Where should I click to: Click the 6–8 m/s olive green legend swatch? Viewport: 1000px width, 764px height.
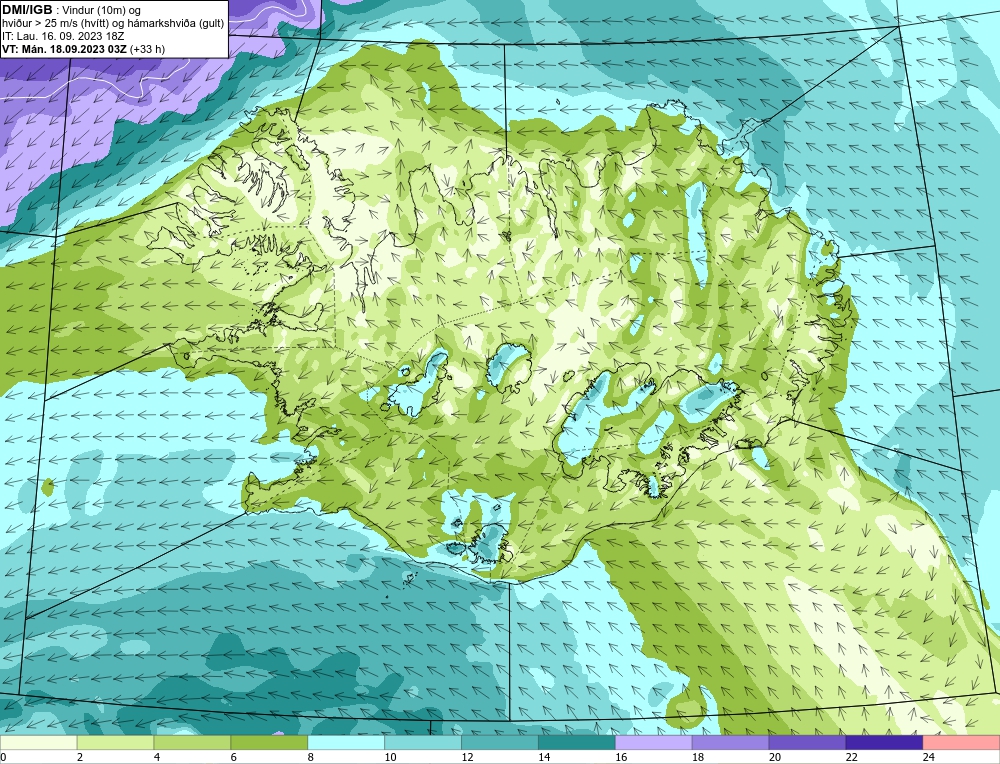(x=269, y=743)
